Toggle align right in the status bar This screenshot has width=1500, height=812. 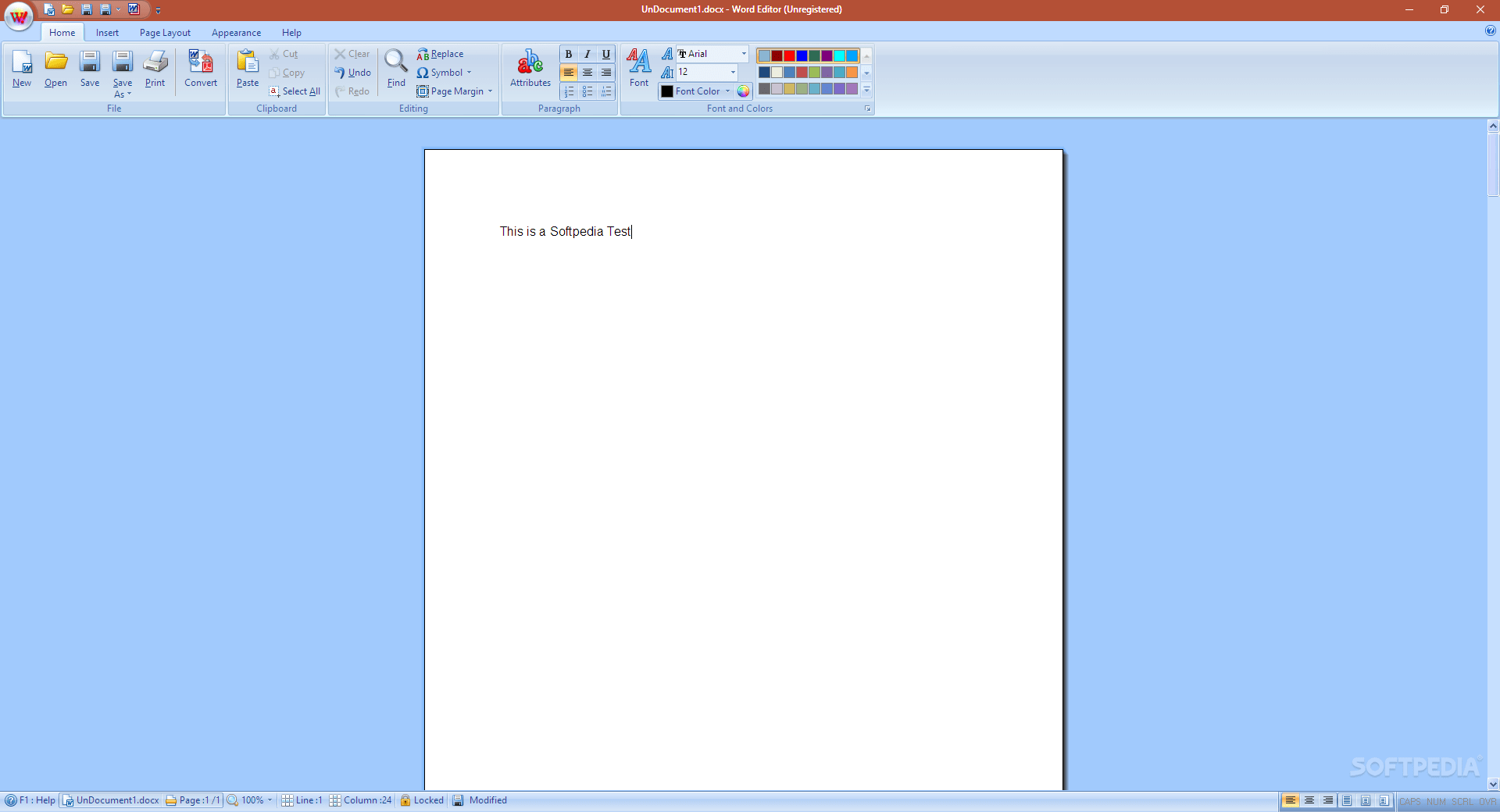click(x=1328, y=800)
